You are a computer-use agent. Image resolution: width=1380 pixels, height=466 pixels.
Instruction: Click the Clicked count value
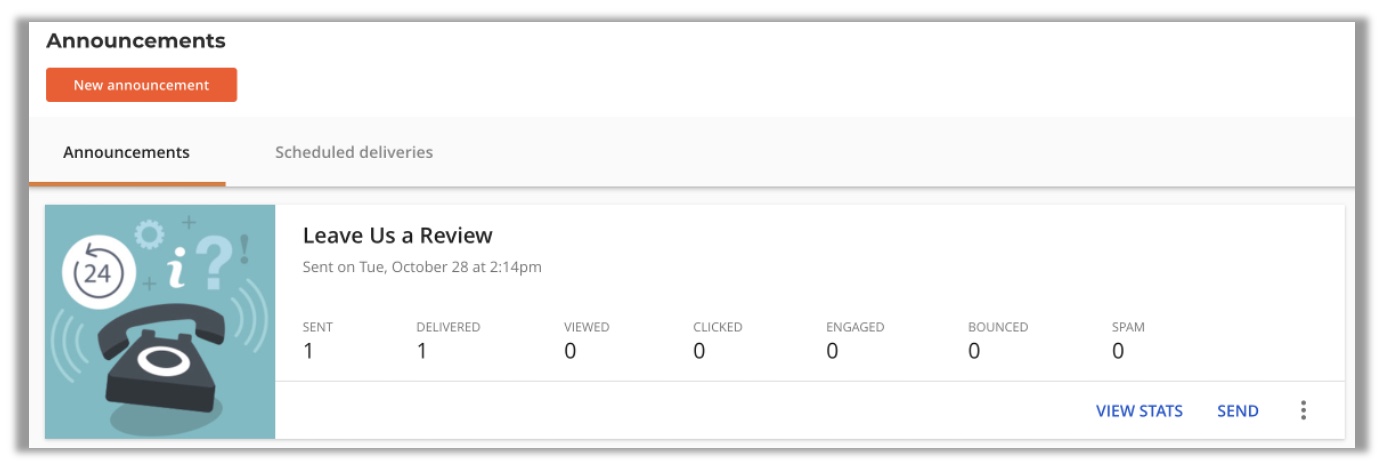pyautogui.click(x=699, y=351)
